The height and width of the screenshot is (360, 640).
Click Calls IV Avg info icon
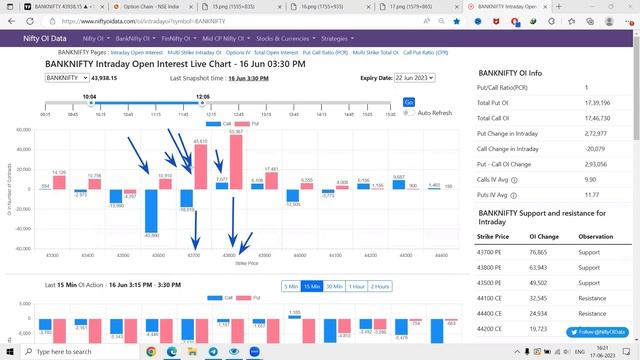tap(514, 180)
